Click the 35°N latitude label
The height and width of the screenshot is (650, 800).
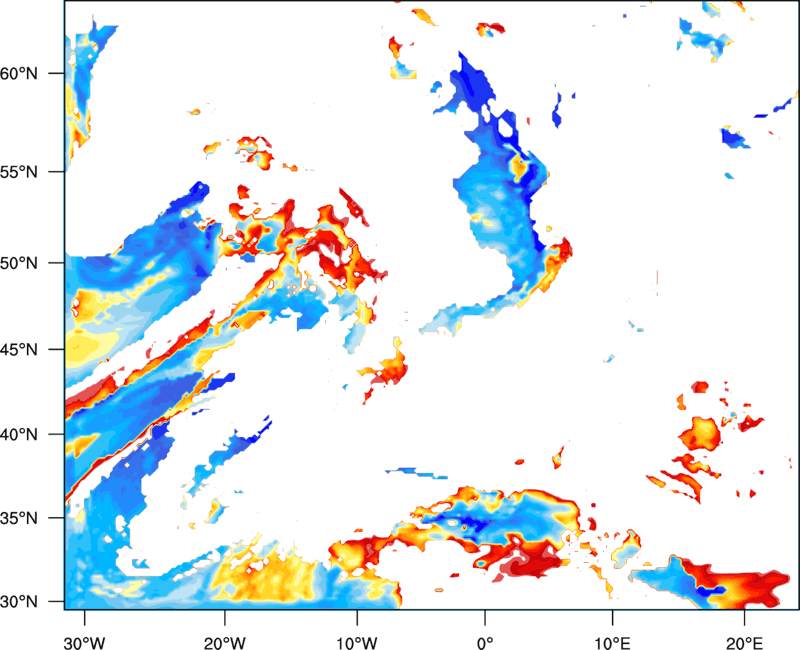point(19,518)
